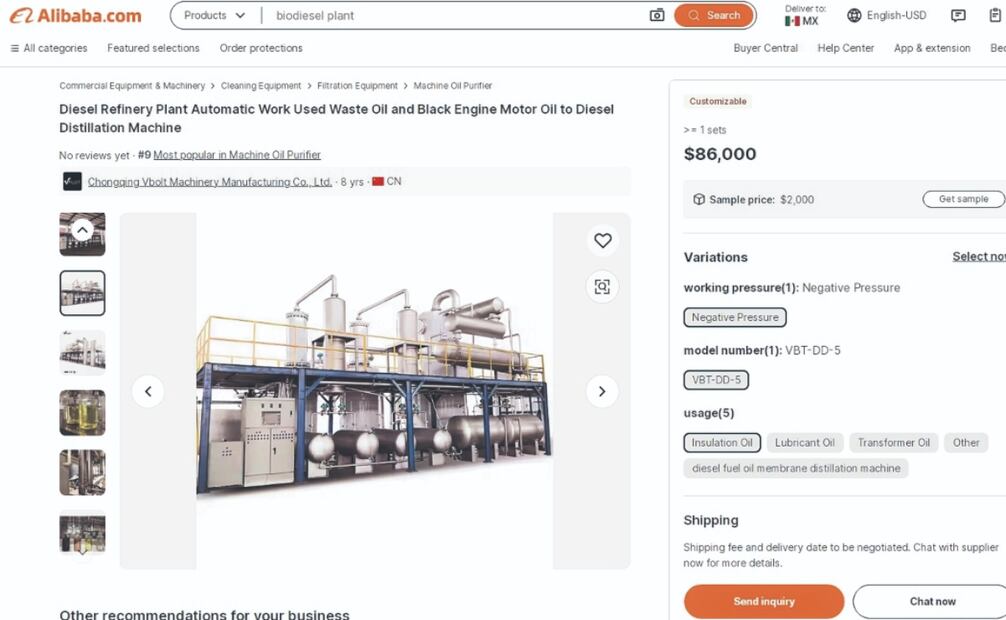Screen dimensions: 1006x620
Task: Open Chongqing Vbolt Machinery company link
Action: point(209,182)
